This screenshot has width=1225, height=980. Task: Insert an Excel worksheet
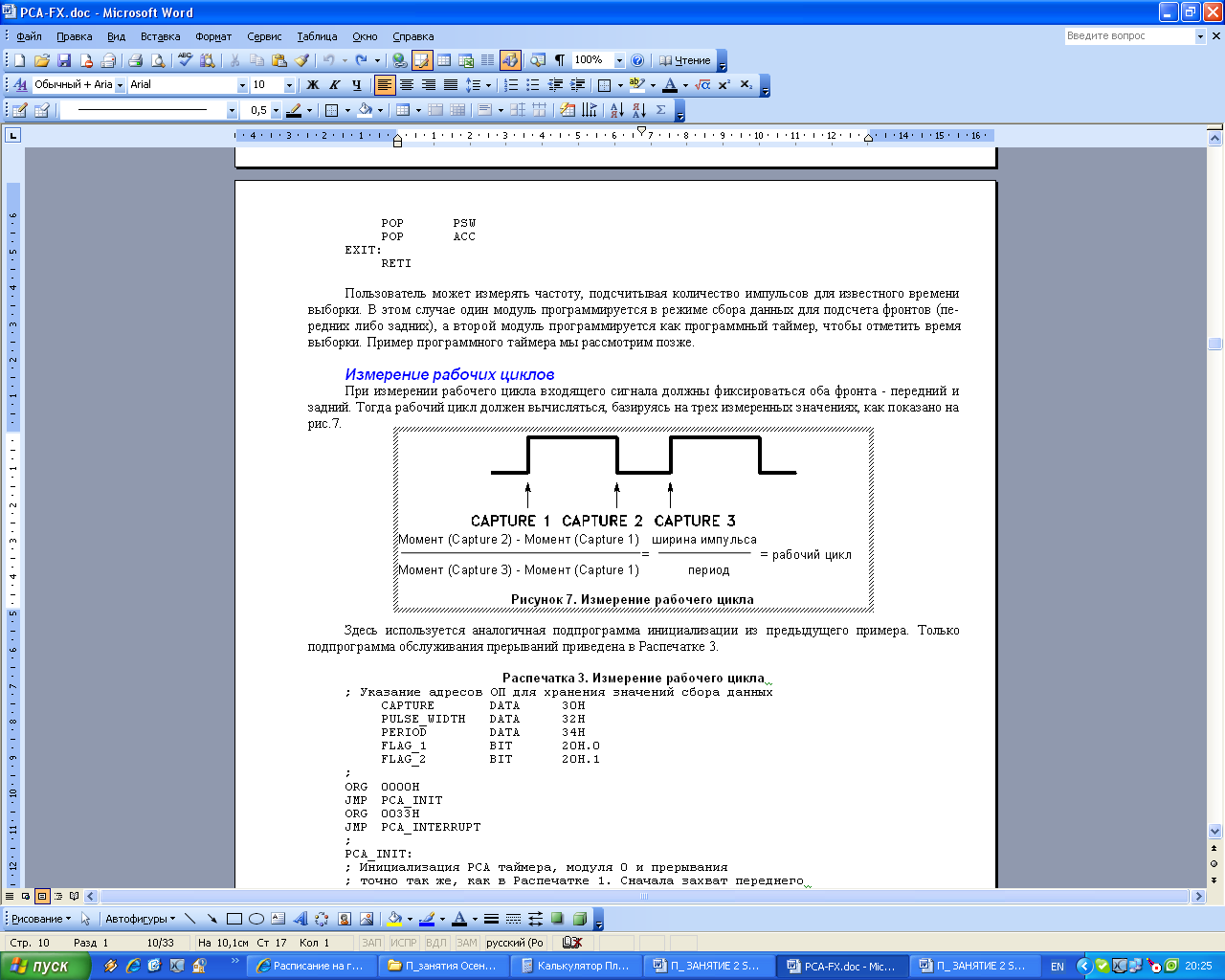[466, 60]
